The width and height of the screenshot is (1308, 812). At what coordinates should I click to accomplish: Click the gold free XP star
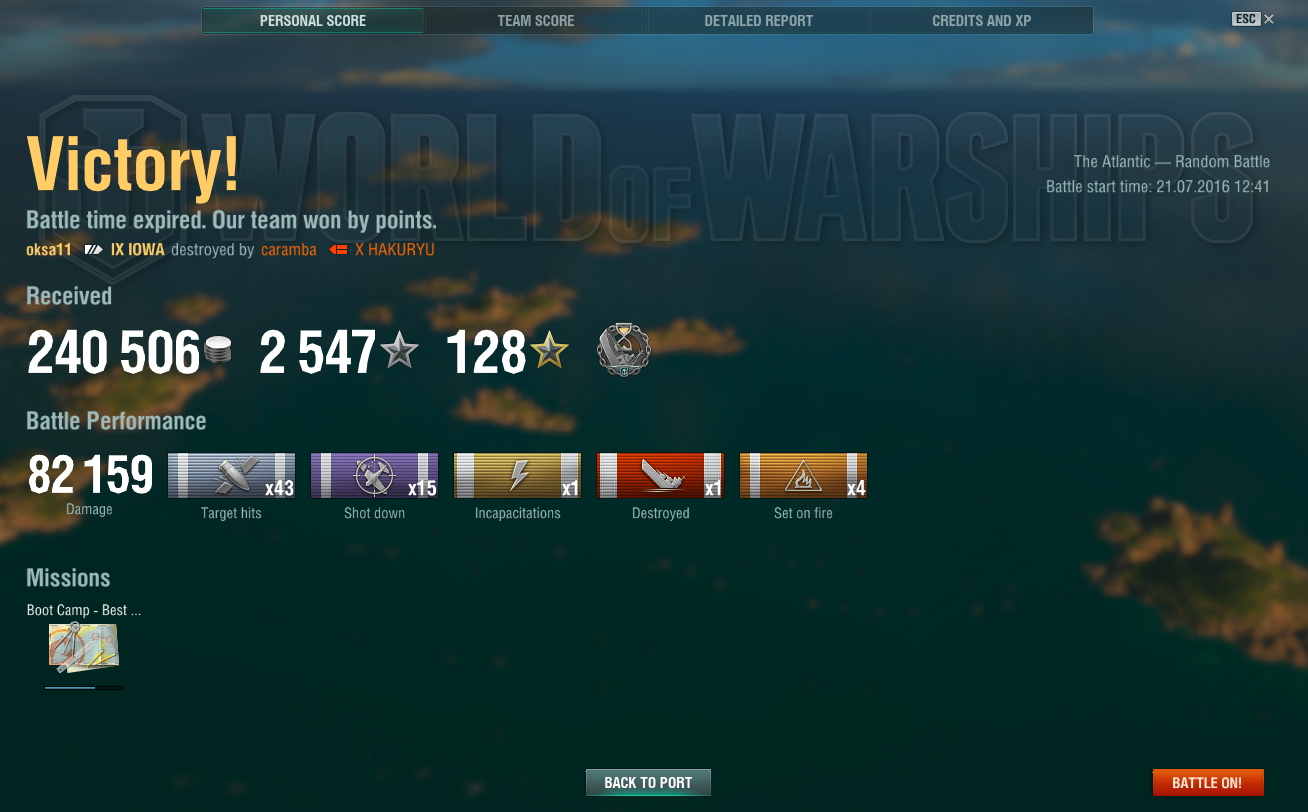coord(549,350)
